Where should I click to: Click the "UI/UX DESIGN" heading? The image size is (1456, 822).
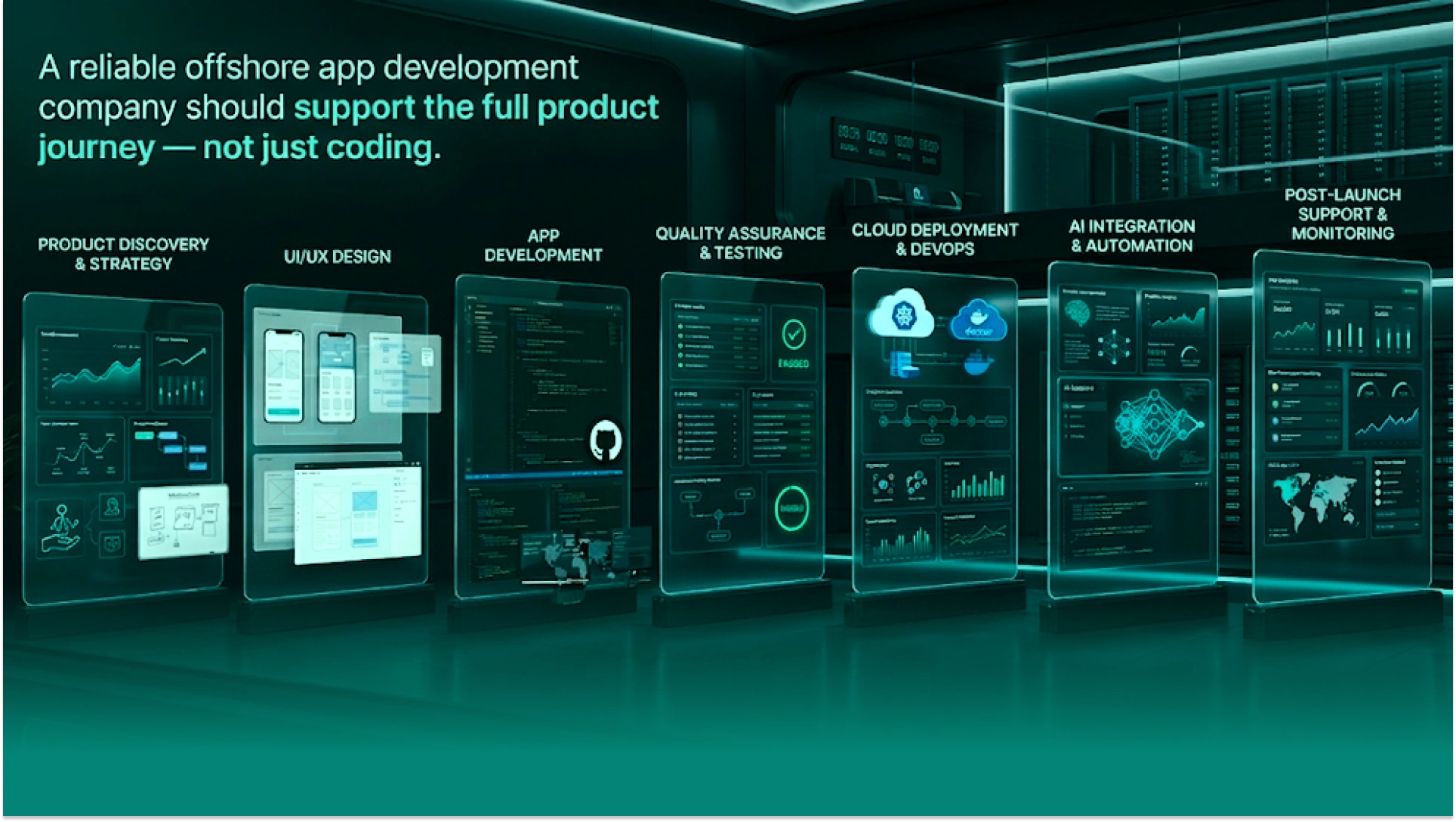337,256
